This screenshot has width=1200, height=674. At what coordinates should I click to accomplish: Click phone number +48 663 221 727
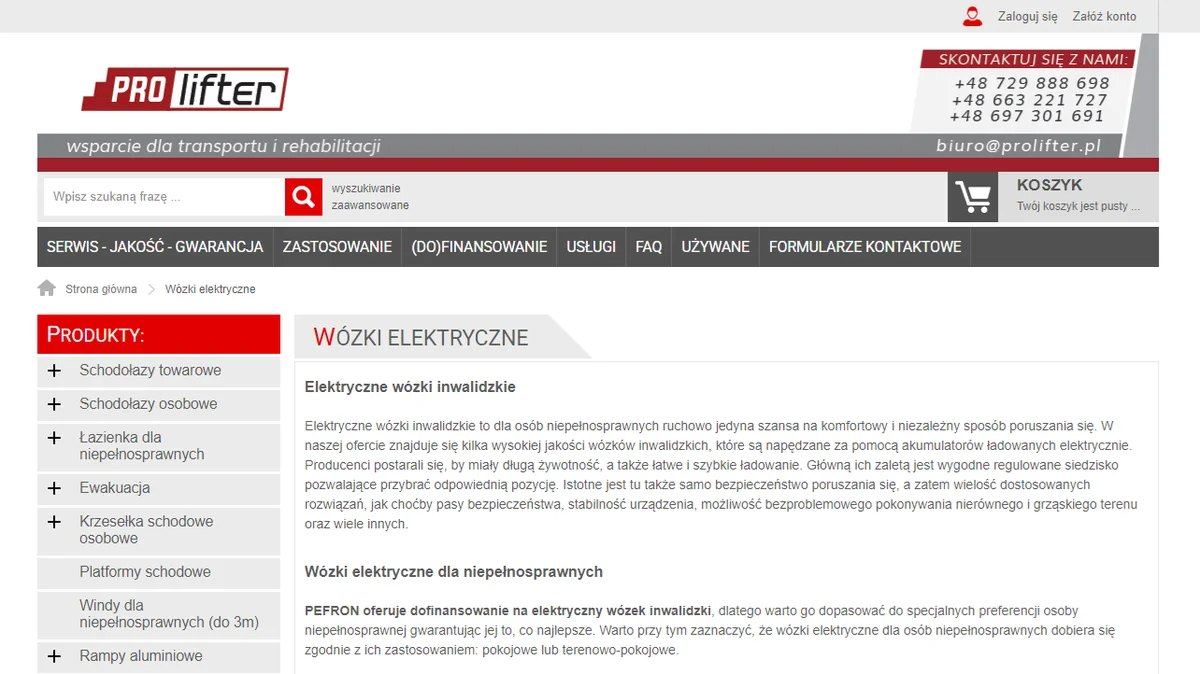coord(1030,100)
